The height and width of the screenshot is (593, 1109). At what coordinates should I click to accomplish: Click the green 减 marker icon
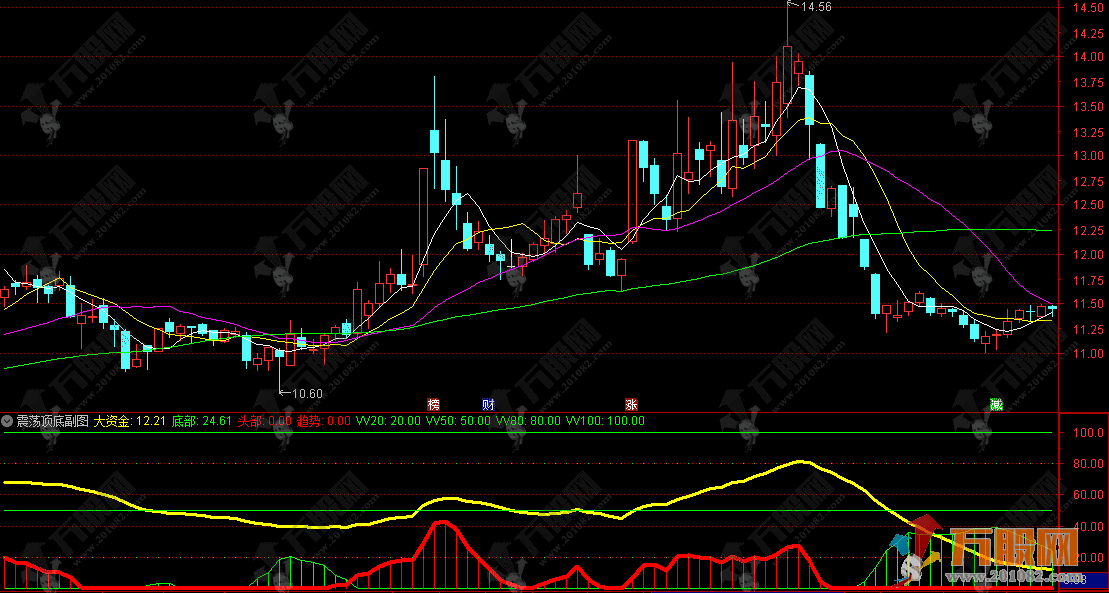pos(996,405)
